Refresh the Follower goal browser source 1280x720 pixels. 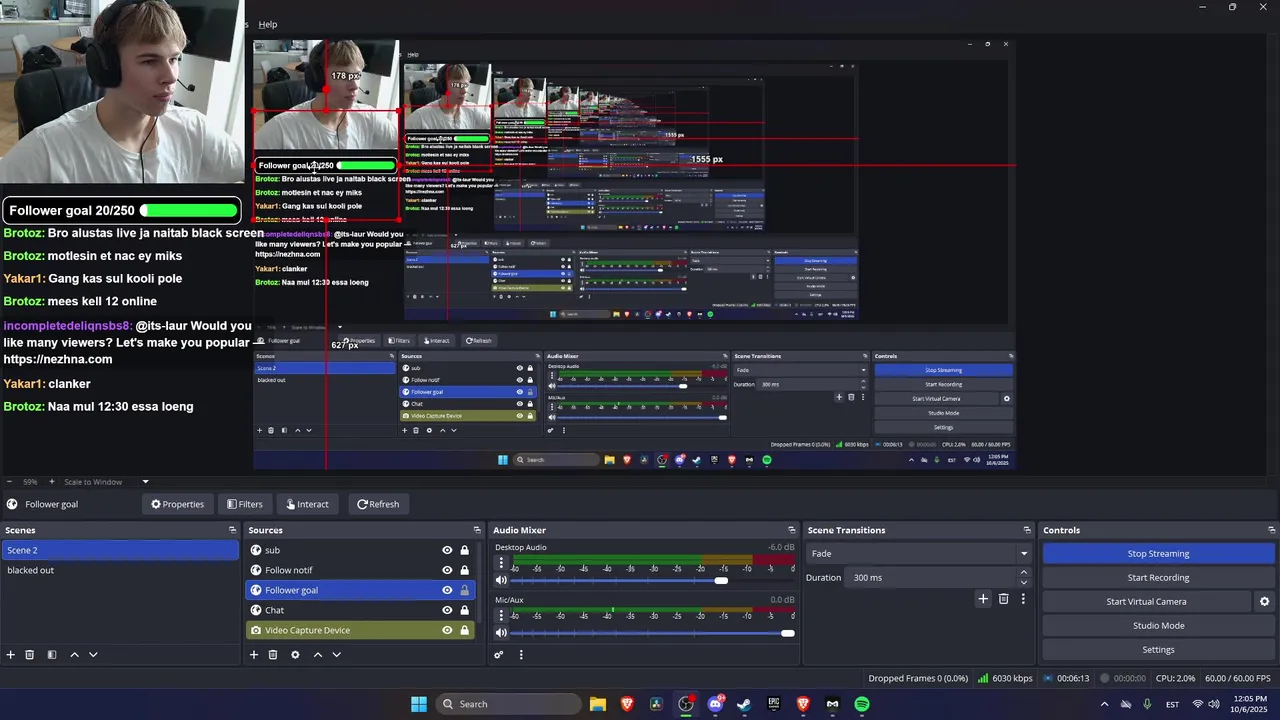point(378,504)
